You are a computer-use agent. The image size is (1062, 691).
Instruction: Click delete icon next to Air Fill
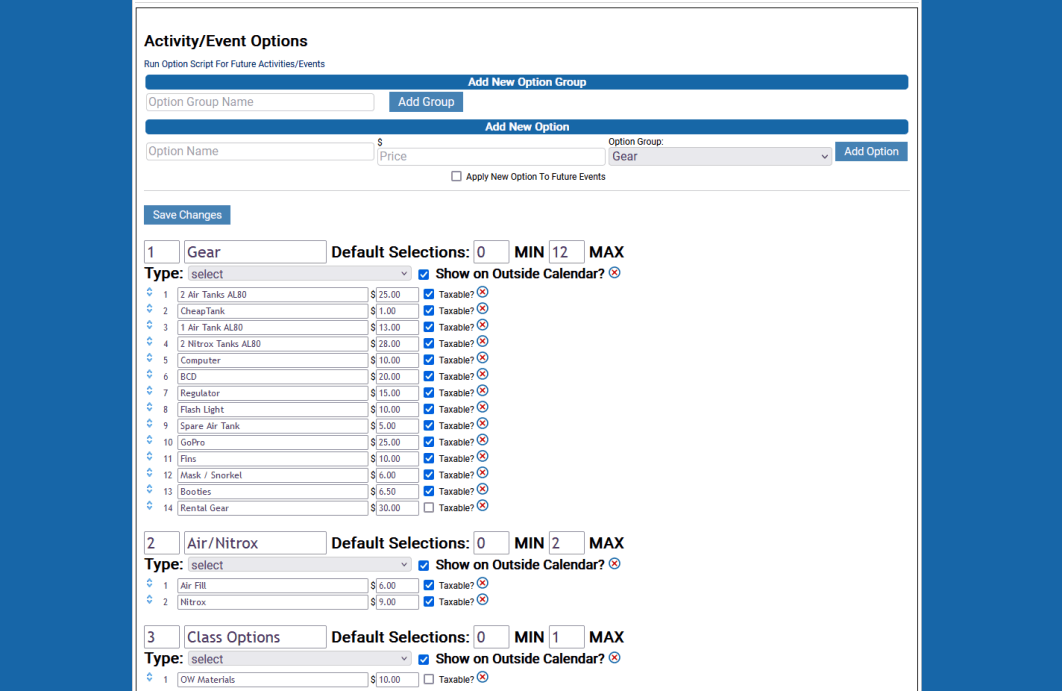tap(482, 584)
